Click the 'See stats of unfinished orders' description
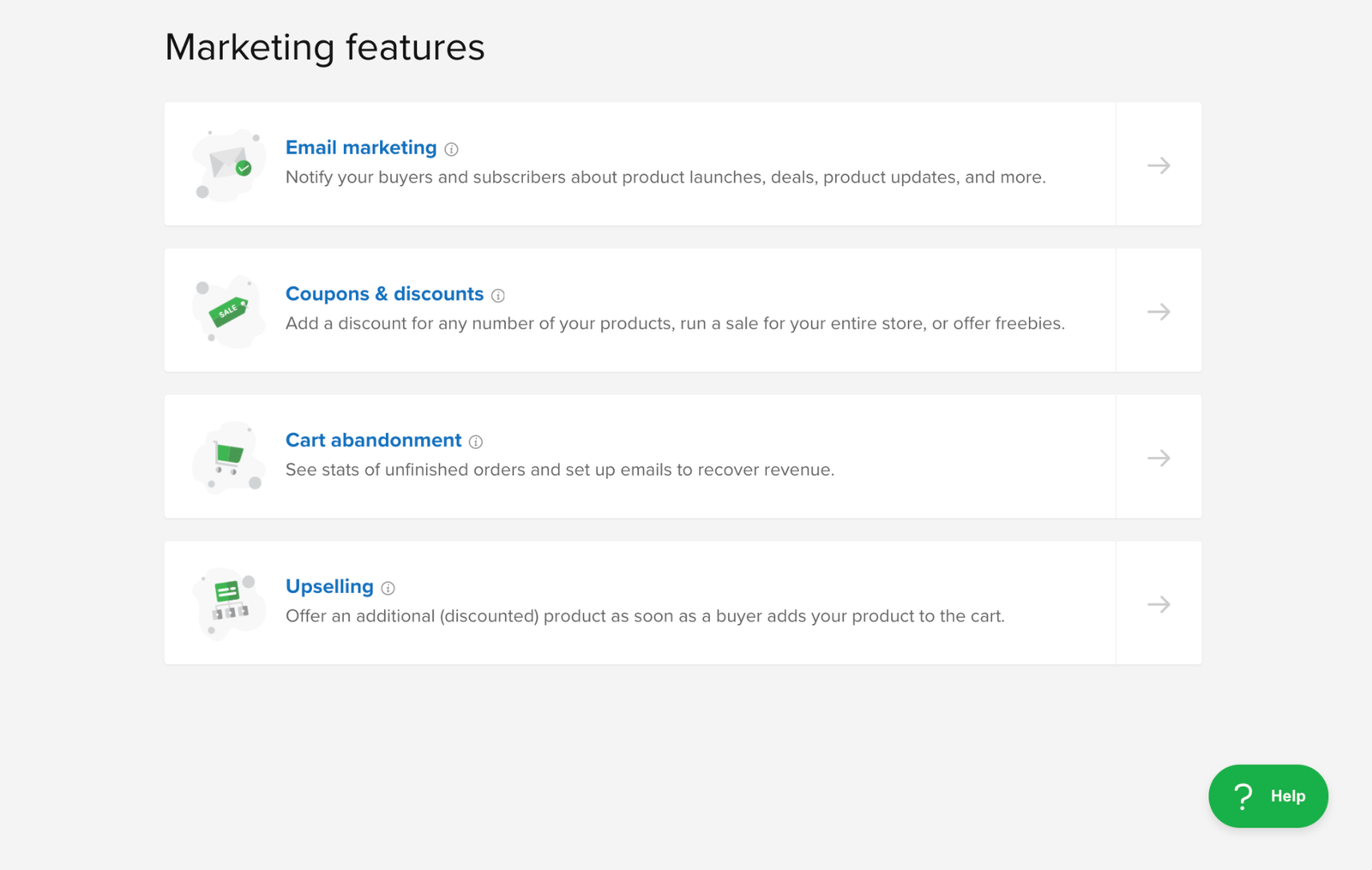 (559, 470)
